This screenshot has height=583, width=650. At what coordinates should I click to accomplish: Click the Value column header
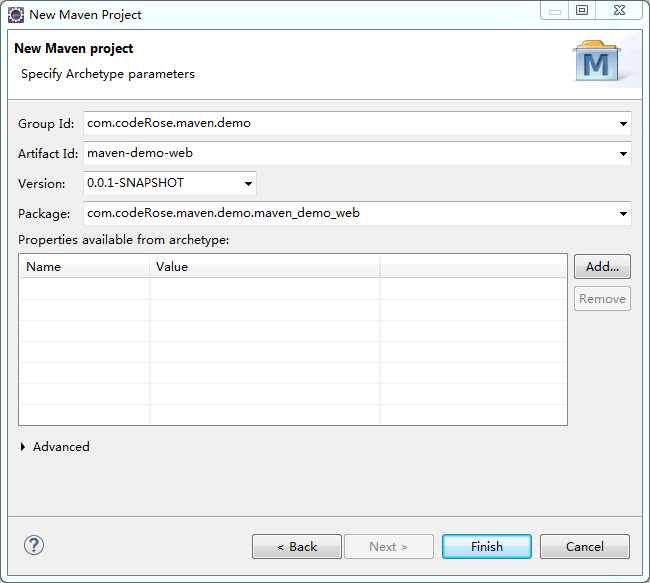pos(265,267)
